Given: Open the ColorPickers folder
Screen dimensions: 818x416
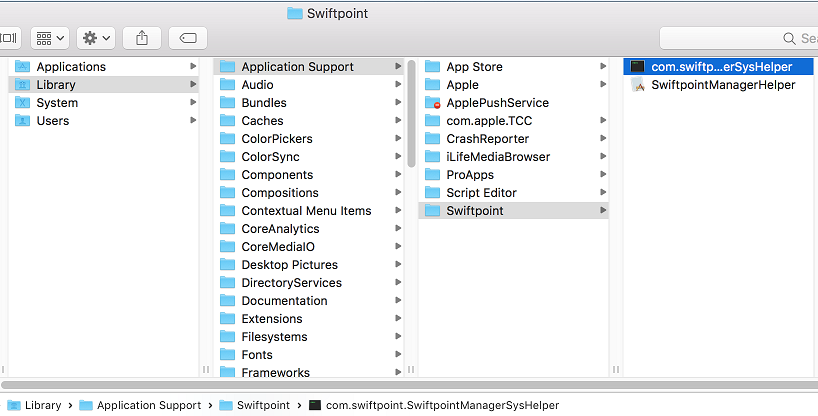Looking at the screenshot, I should [x=309, y=138].
